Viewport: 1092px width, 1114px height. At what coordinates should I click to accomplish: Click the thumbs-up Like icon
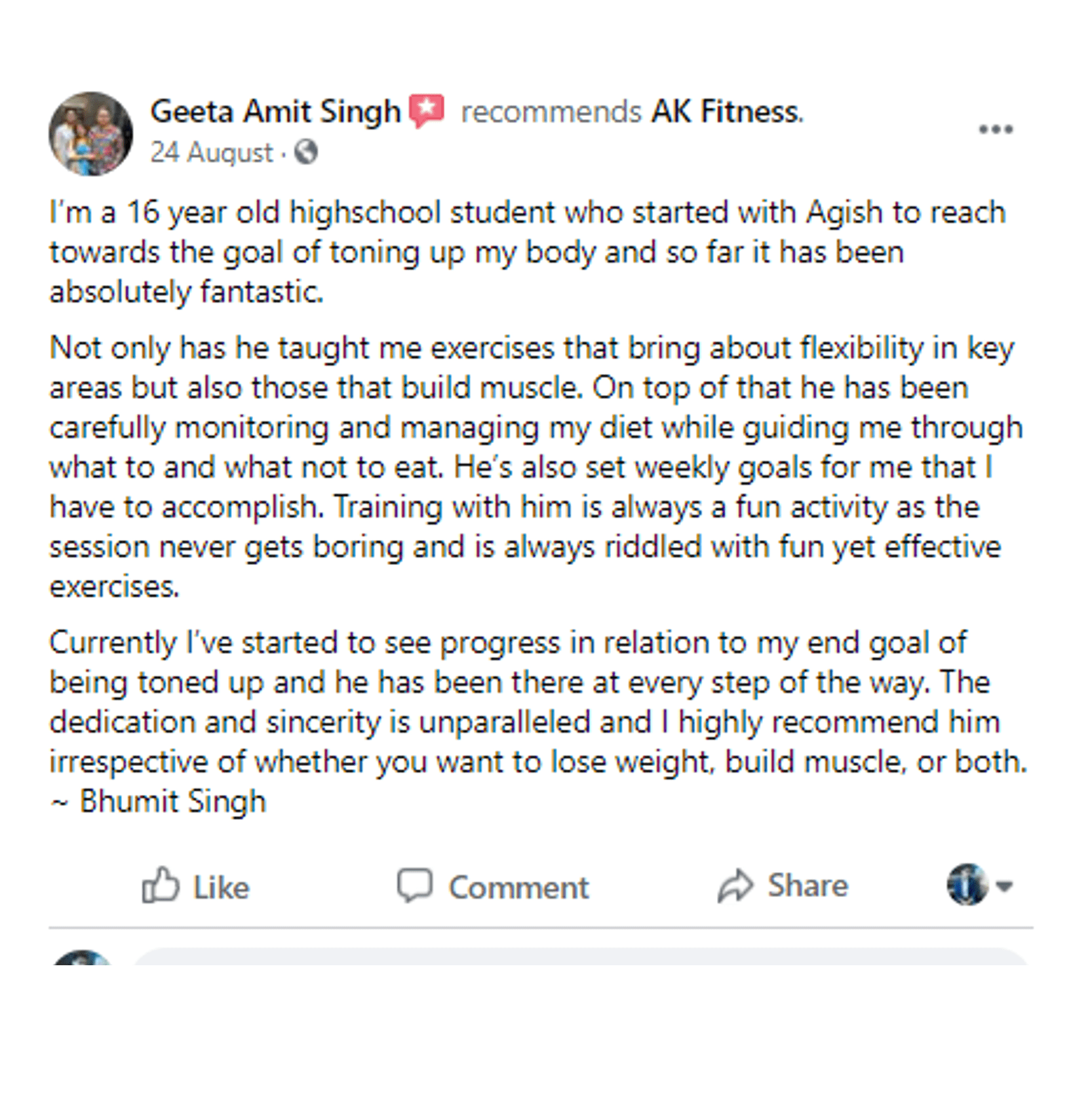pos(161,885)
